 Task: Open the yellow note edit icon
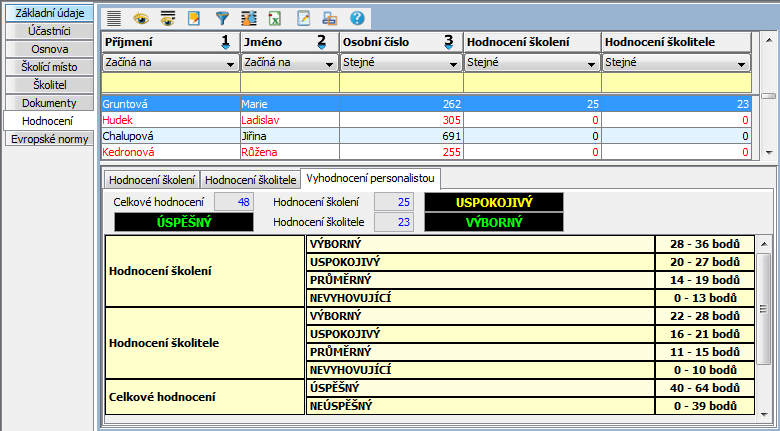click(195, 18)
